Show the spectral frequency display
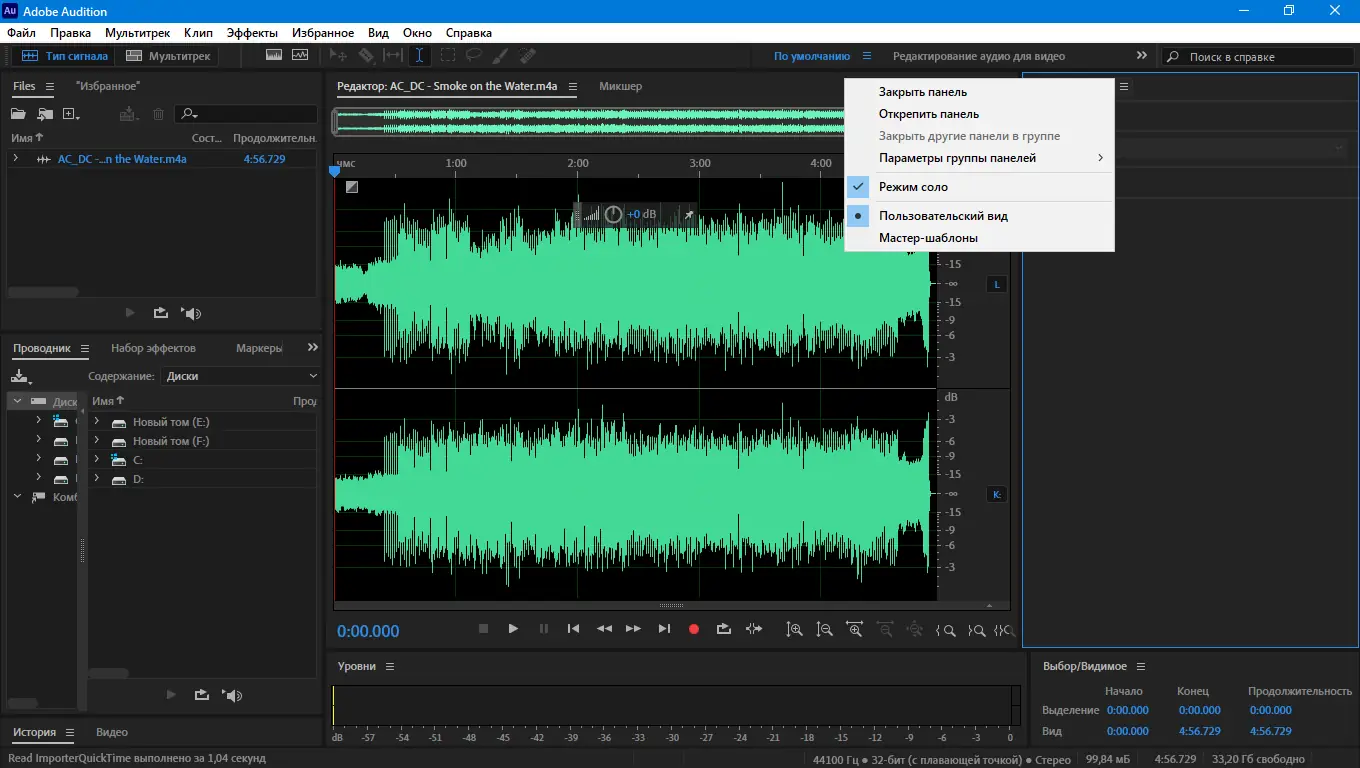Viewport: 1360px width, 768px height. [274, 56]
